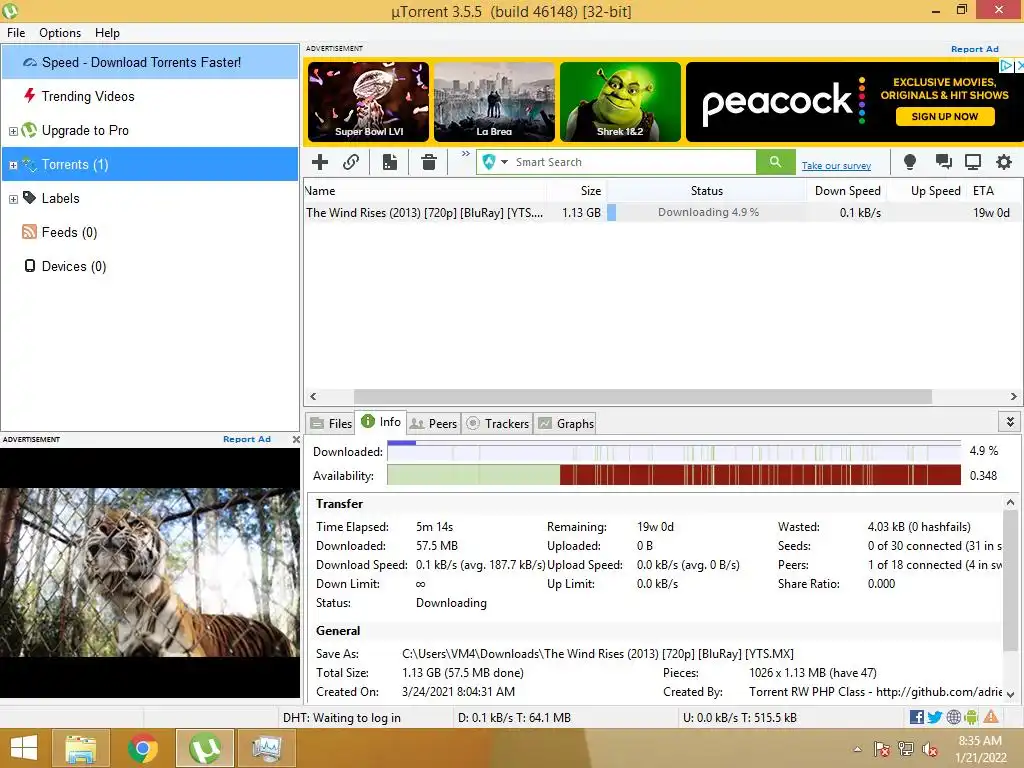Select Devices (0) in sidebar
The height and width of the screenshot is (768, 1024).
tap(150, 266)
